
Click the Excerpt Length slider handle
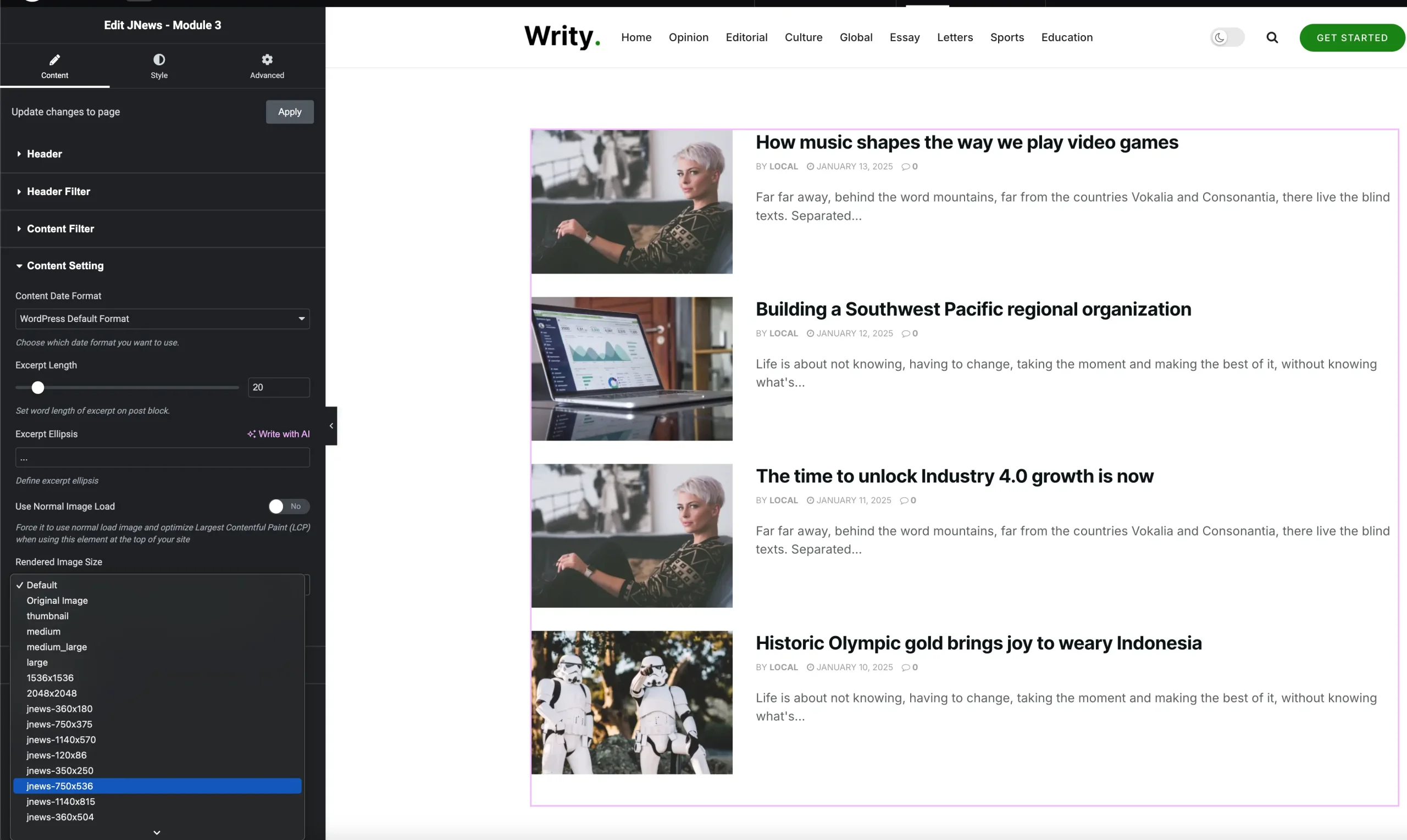click(x=38, y=388)
